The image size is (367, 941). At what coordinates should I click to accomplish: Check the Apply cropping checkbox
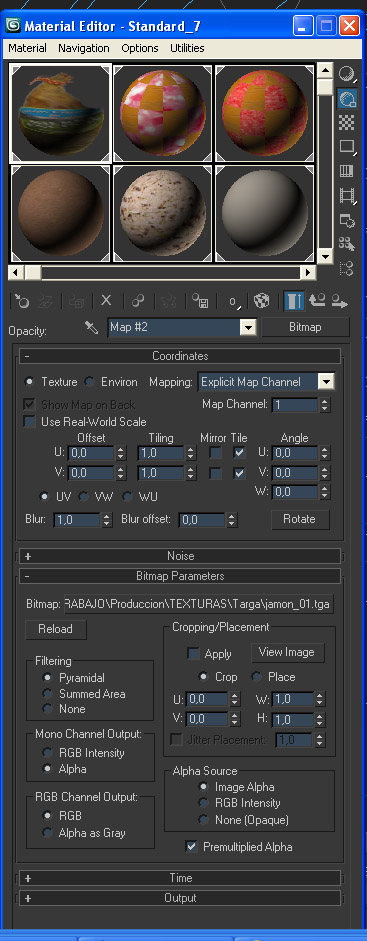193,654
